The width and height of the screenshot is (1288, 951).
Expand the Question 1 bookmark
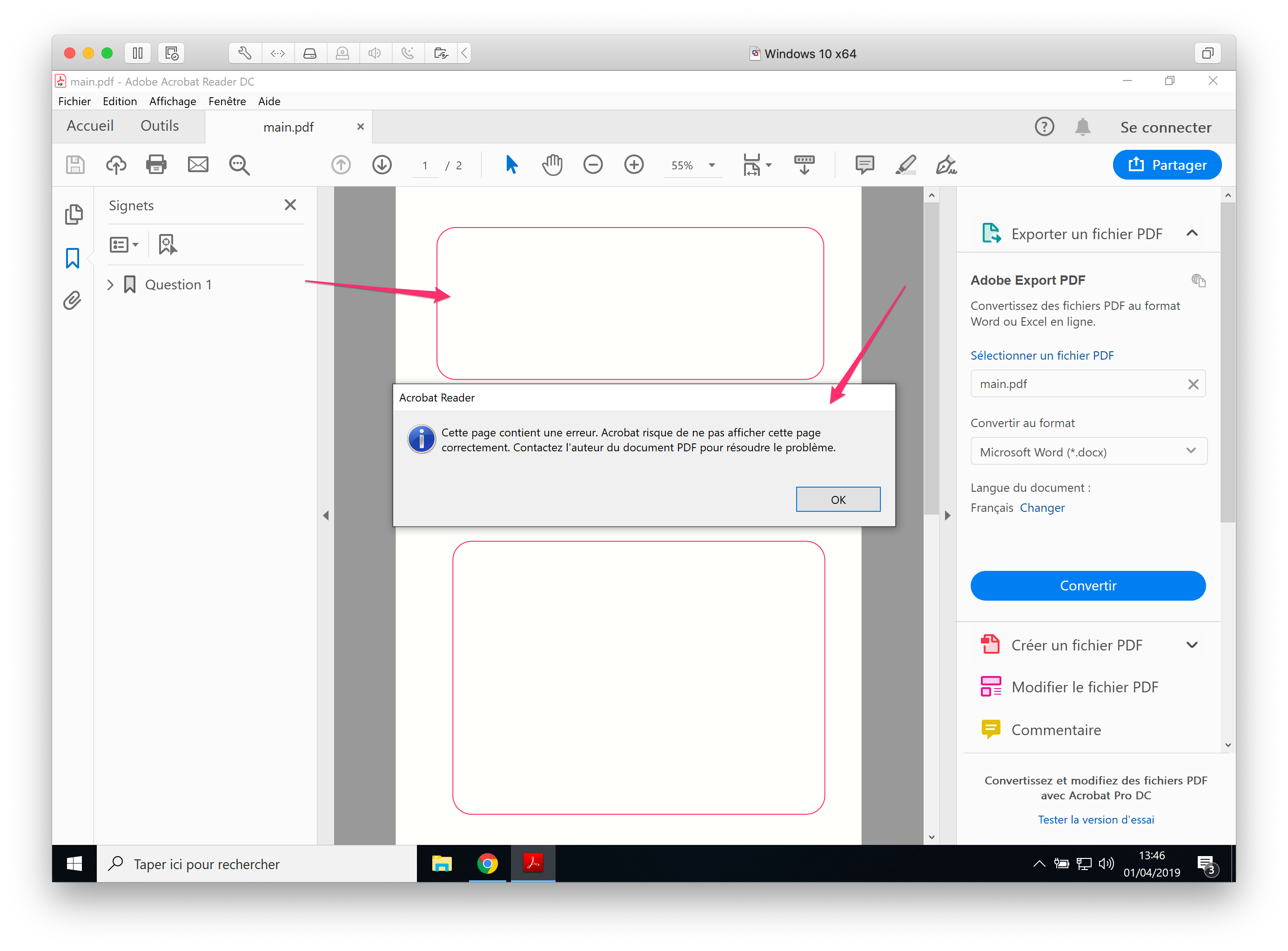[x=110, y=284]
